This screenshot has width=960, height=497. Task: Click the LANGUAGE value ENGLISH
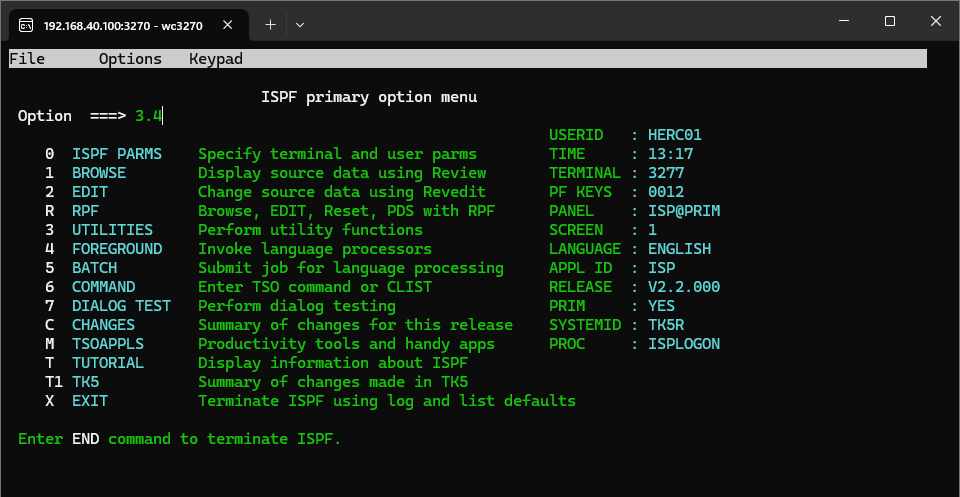pyautogui.click(x=680, y=249)
